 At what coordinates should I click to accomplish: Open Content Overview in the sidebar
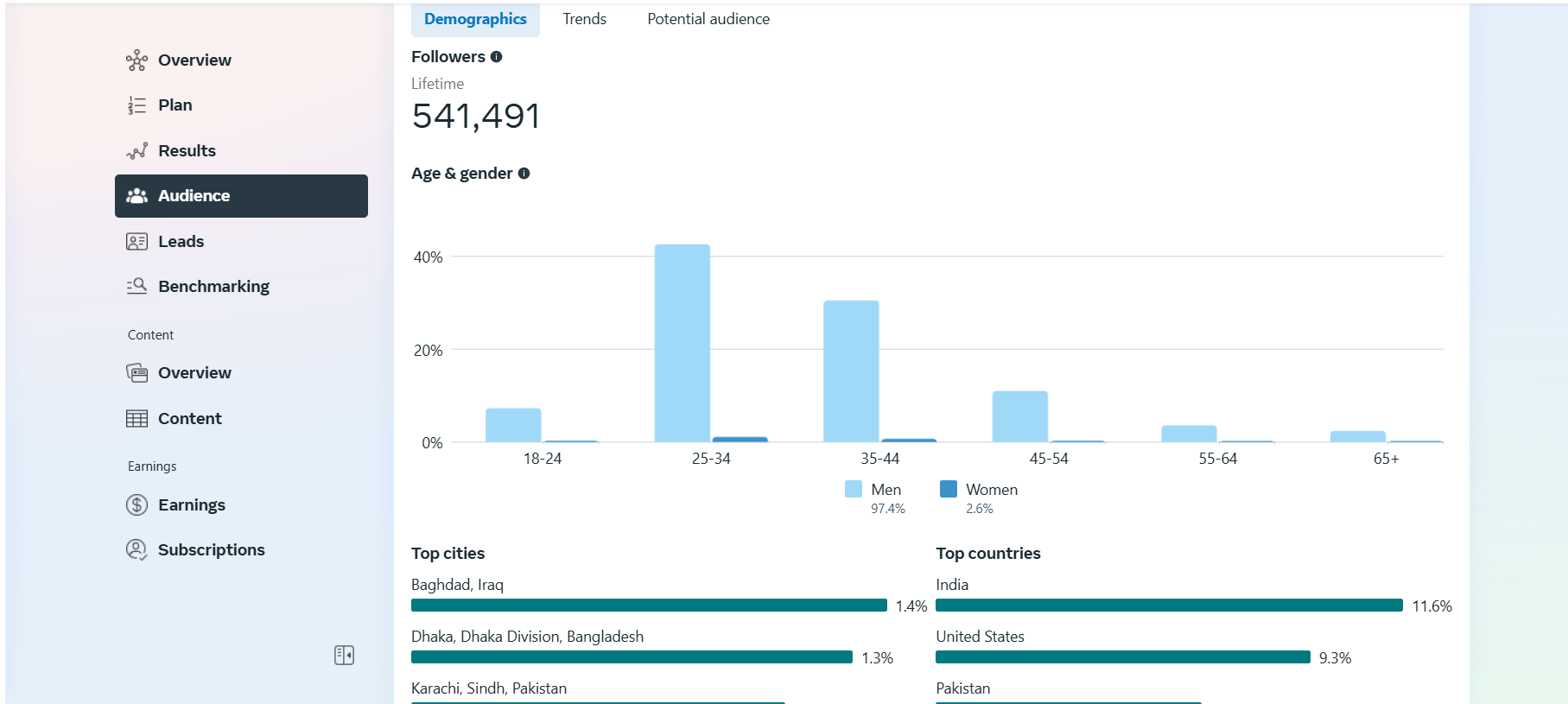coord(194,373)
